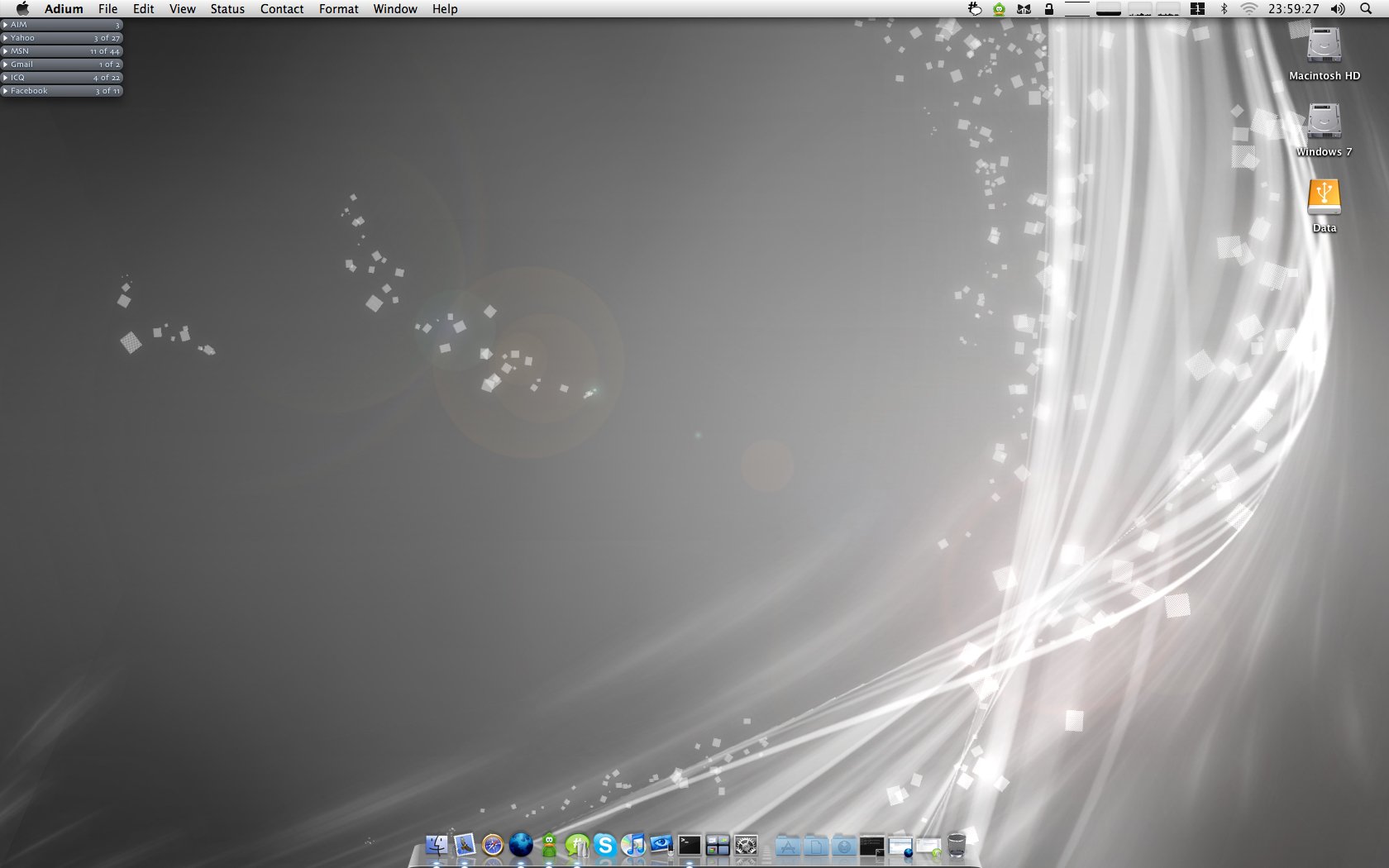Launch Terminal from the dock
The image size is (1389, 868).
(690, 845)
